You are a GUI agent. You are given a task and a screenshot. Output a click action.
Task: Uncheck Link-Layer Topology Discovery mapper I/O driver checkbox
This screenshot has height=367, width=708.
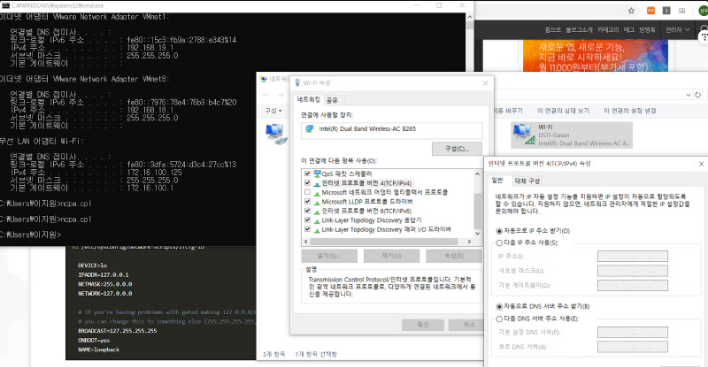(x=307, y=230)
